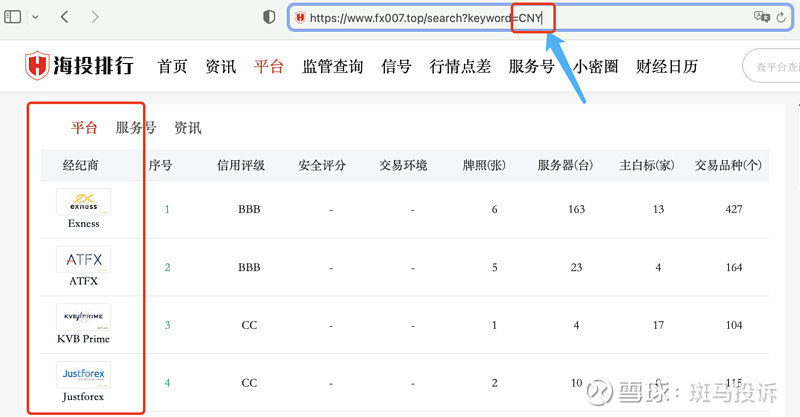Open the sidebar dropdown chevron

click(35, 17)
